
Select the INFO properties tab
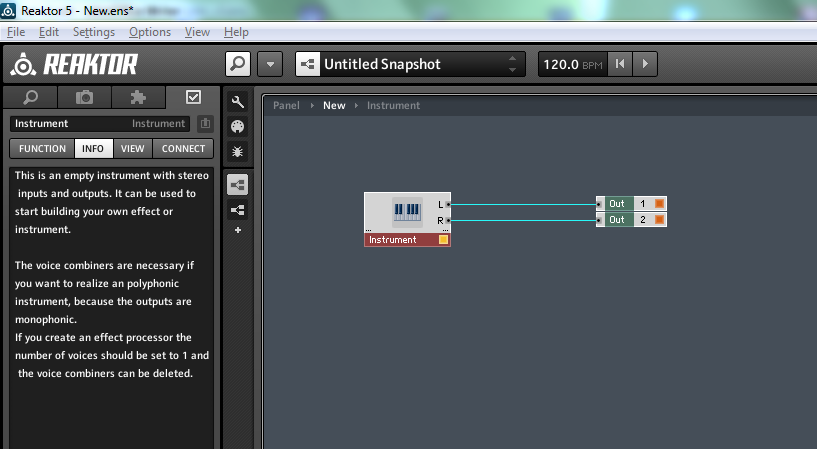(x=93, y=148)
